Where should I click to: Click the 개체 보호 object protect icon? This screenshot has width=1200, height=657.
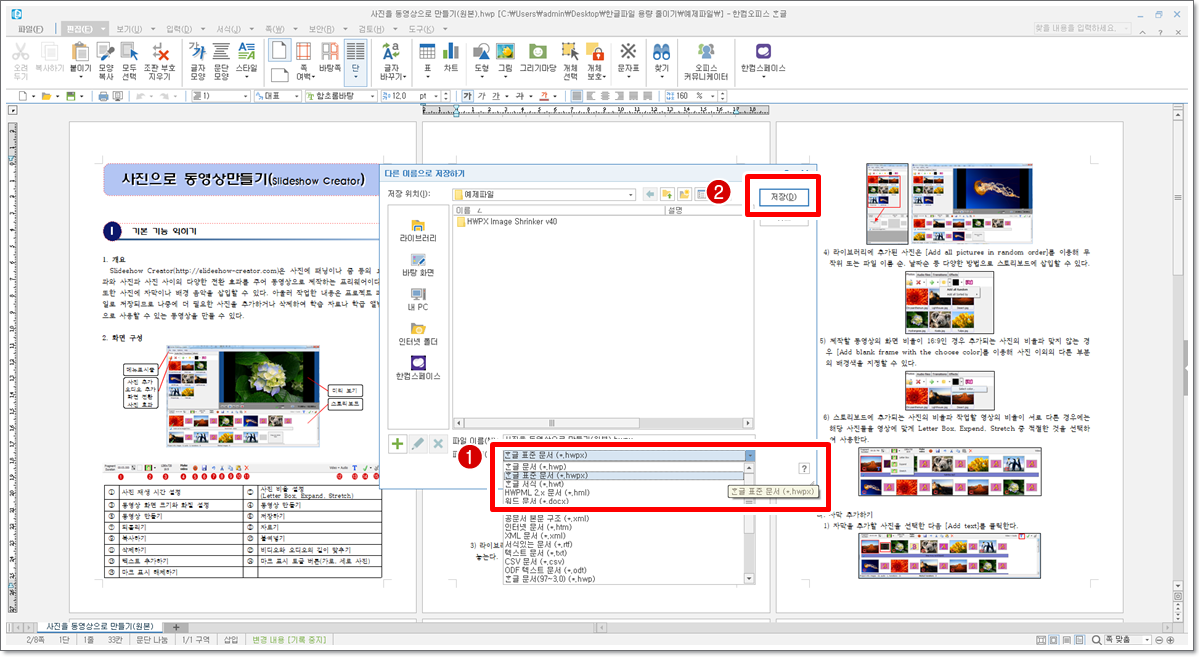point(595,60)
